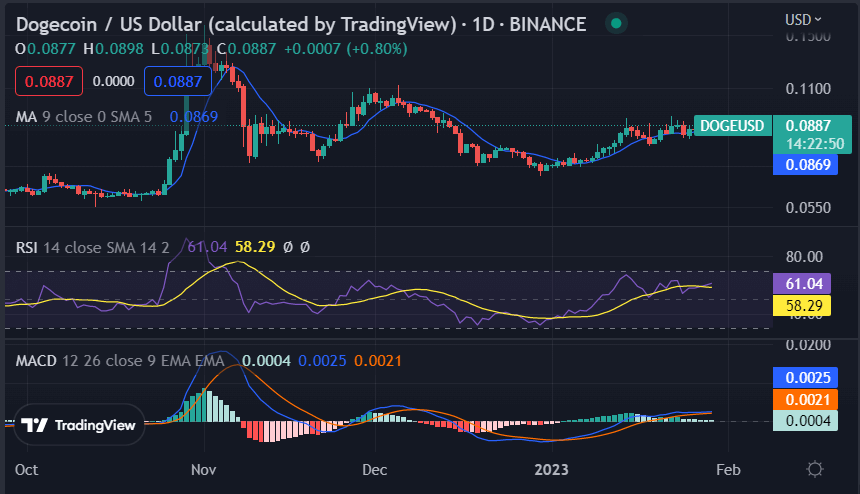Open the USD currency dropdown
860x494 pixels.
[804, 19]
